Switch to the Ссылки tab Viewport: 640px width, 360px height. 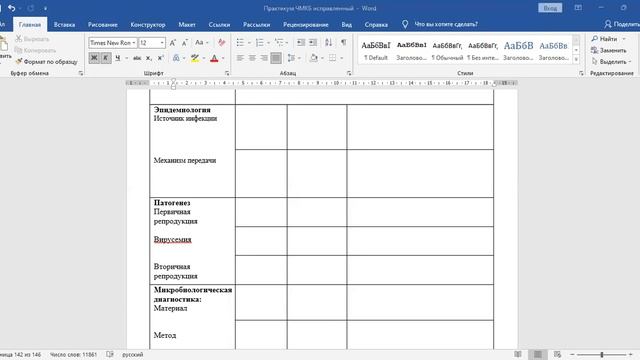click(219, 24)
